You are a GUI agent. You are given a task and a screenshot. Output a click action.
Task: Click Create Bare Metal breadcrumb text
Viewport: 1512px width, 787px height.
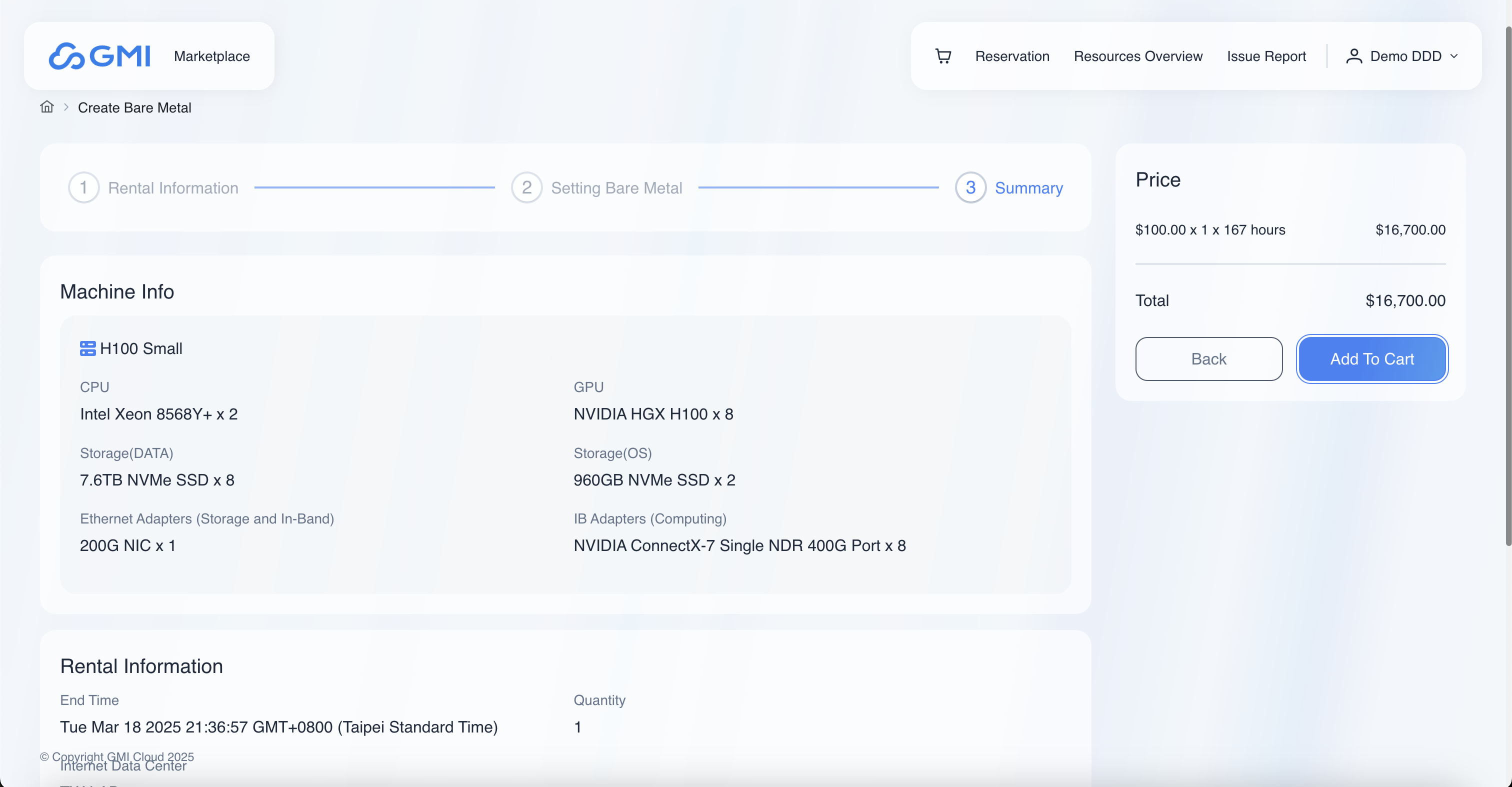[x=134, y=107]
